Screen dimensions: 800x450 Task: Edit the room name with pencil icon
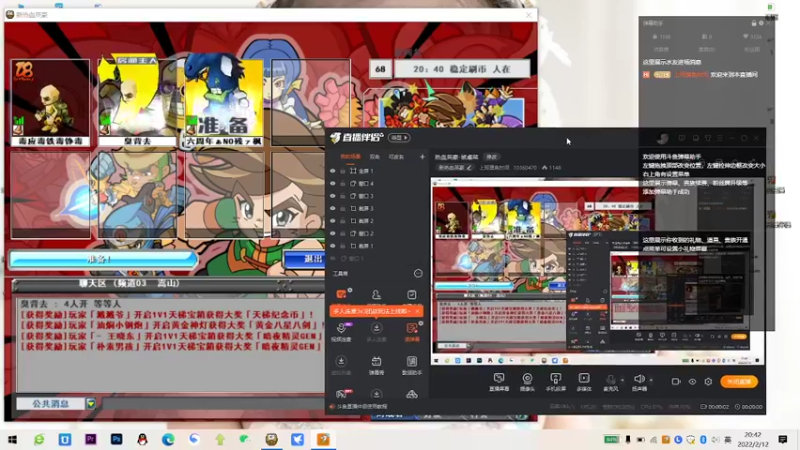tap(469, 167)
